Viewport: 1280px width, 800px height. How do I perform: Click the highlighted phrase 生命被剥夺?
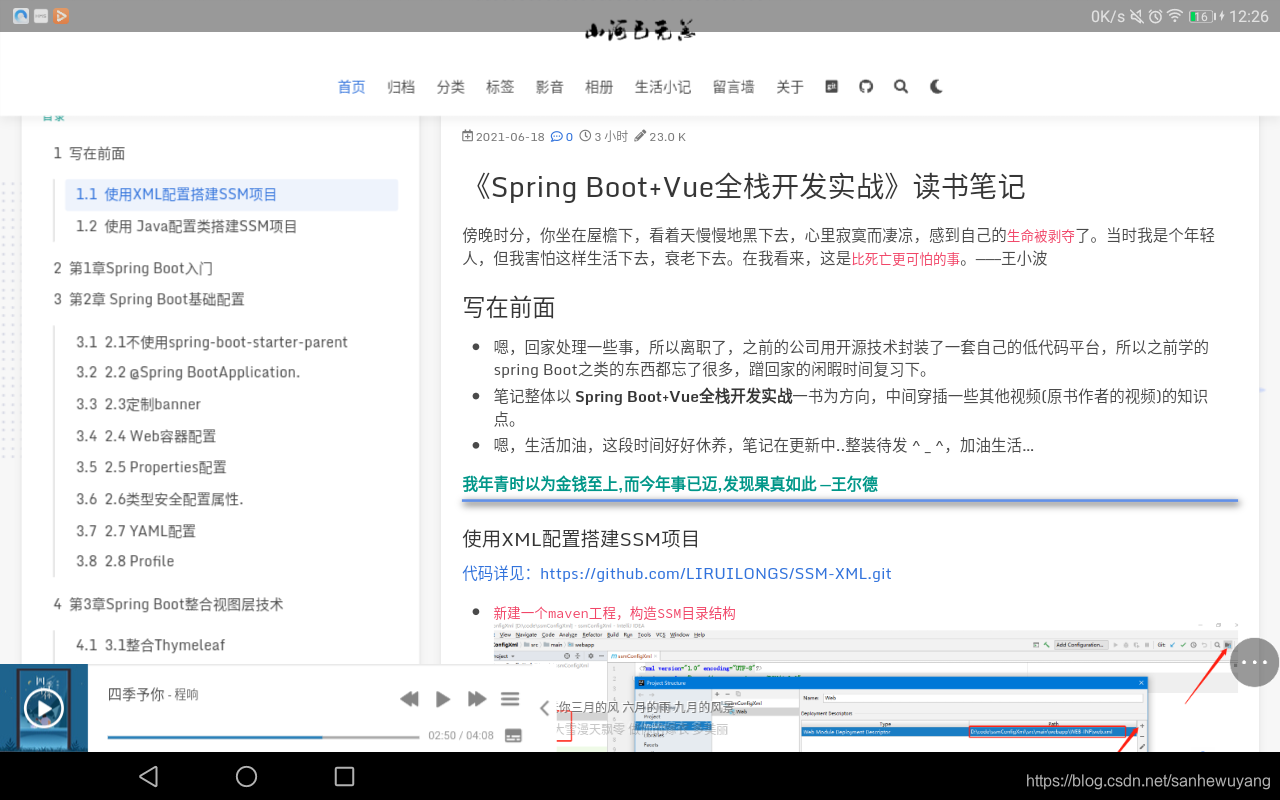1040,236
